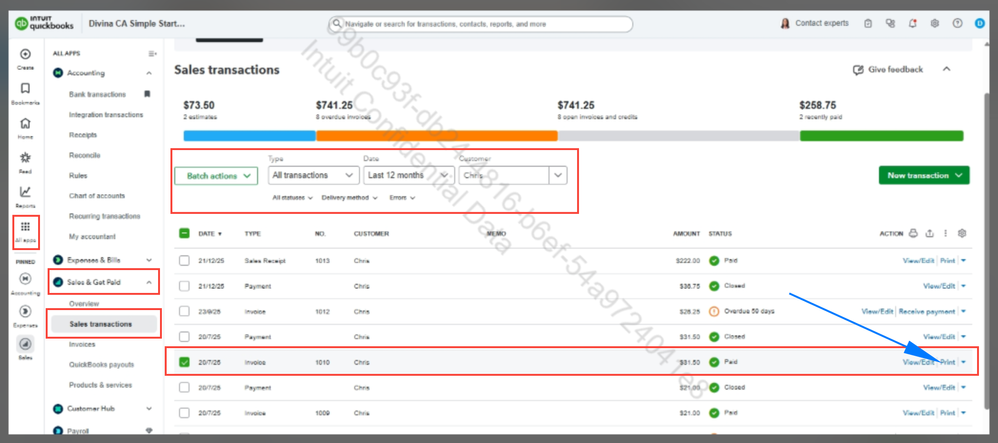Open New transaction dropdown button
The height and width of the screenshot is (443, 998).
tap(924, 176)
